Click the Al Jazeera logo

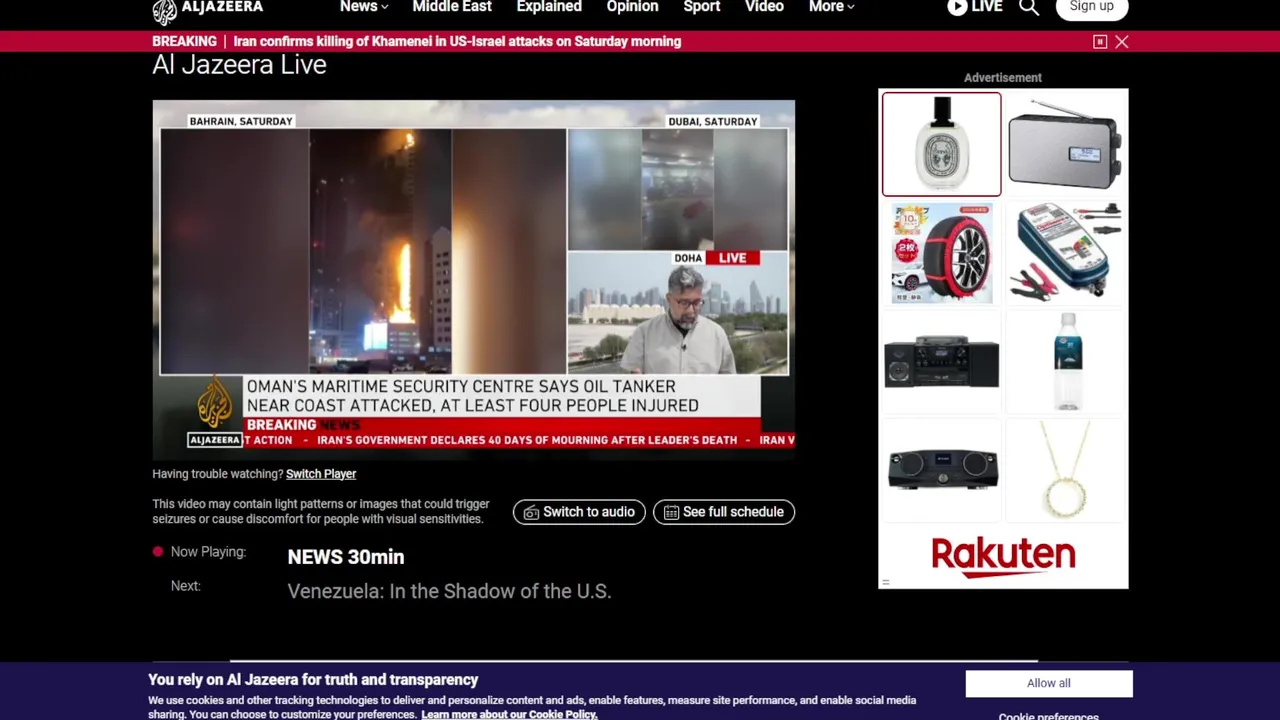click(208, 10)
